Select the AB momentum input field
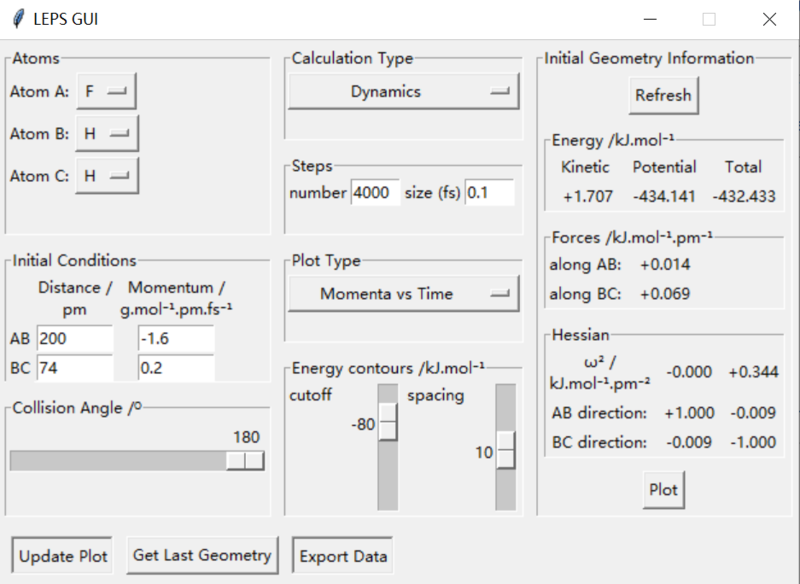Viewport: 800px width, 584px height. tap(176, 339)
